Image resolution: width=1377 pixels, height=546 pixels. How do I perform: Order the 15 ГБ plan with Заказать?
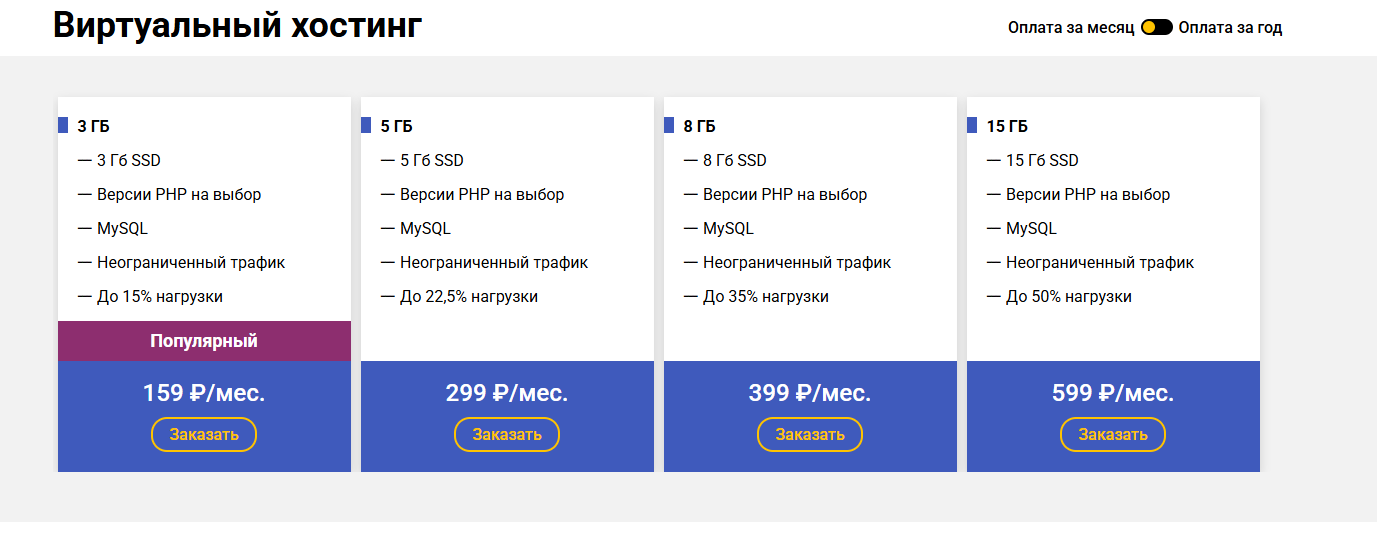[1113, 434]
